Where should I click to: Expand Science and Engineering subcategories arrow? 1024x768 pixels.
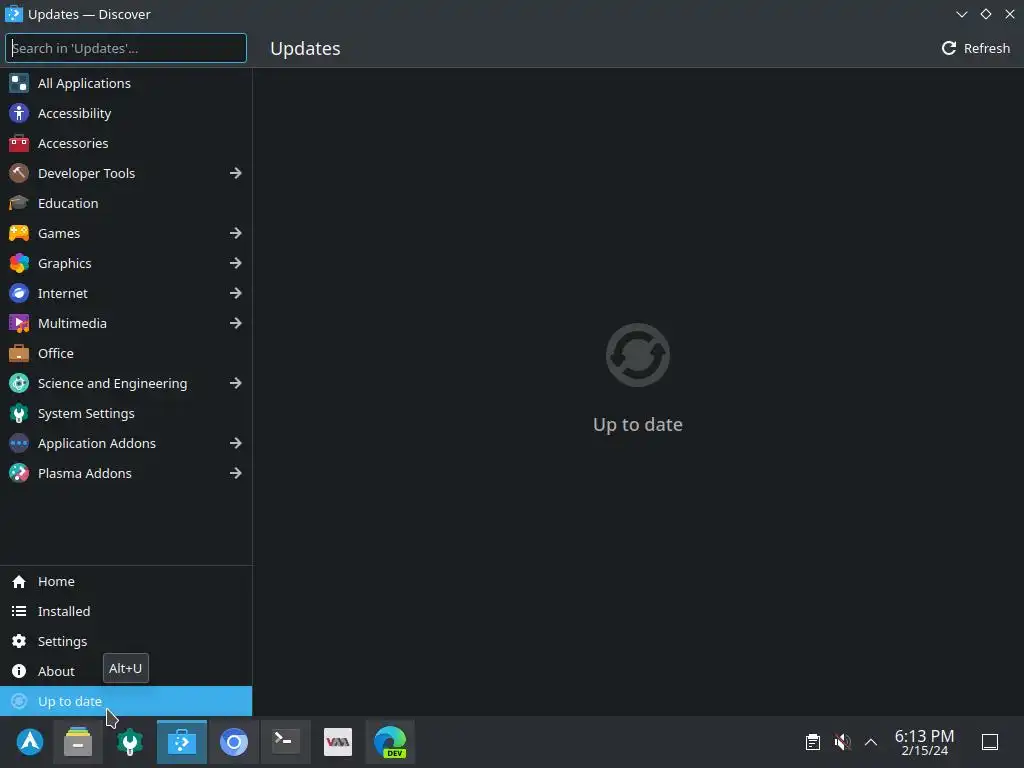click(x=236, y=383)
